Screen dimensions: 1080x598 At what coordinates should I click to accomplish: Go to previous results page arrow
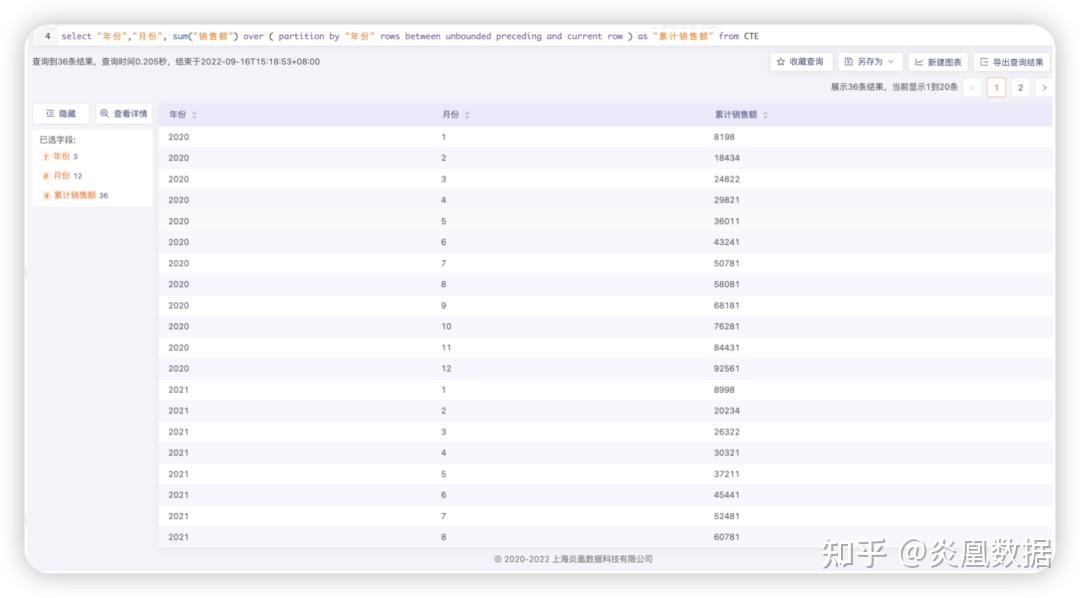973,87
